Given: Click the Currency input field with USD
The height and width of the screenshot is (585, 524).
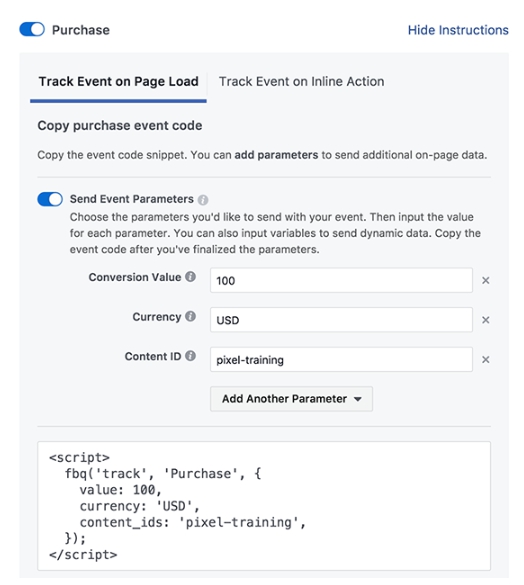Looking at the screenshot, I should (341, 320).
